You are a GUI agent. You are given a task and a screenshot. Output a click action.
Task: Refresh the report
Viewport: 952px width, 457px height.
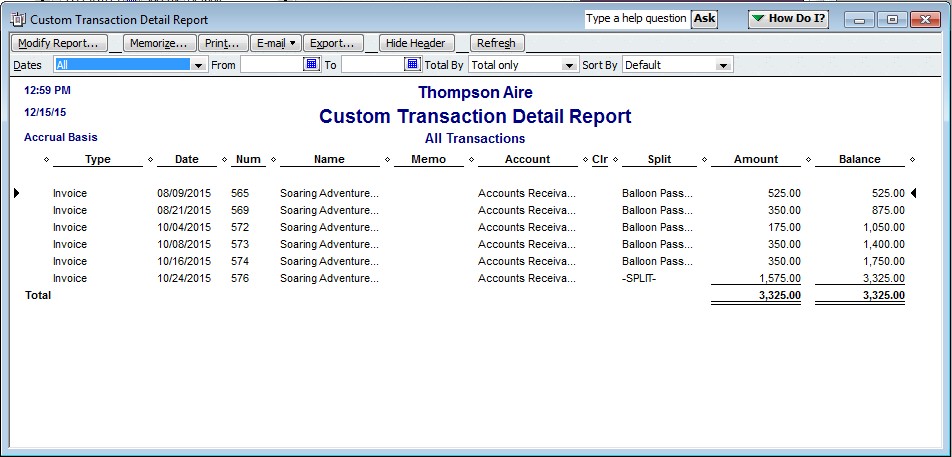496,43
